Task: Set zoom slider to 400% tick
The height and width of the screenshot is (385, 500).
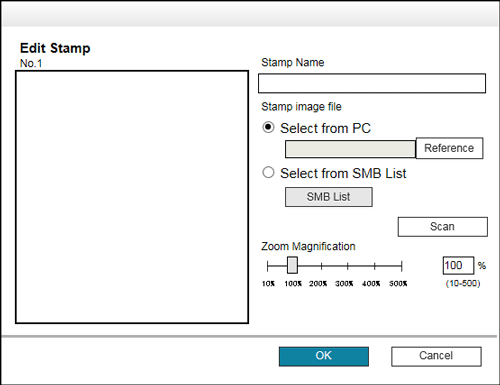Action: coord(375,266)
